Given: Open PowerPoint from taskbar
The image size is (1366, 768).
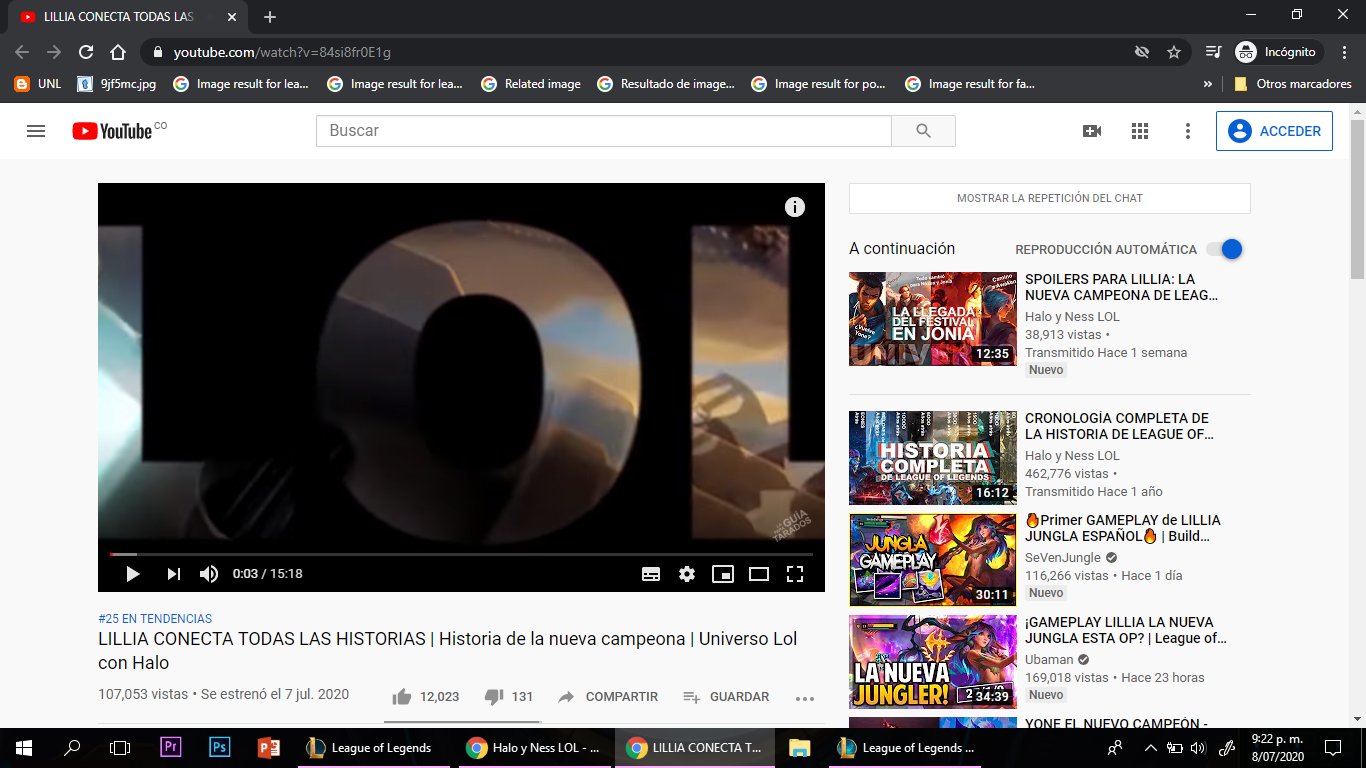Looking at the screenshot, I should click(x=269, y=747).
